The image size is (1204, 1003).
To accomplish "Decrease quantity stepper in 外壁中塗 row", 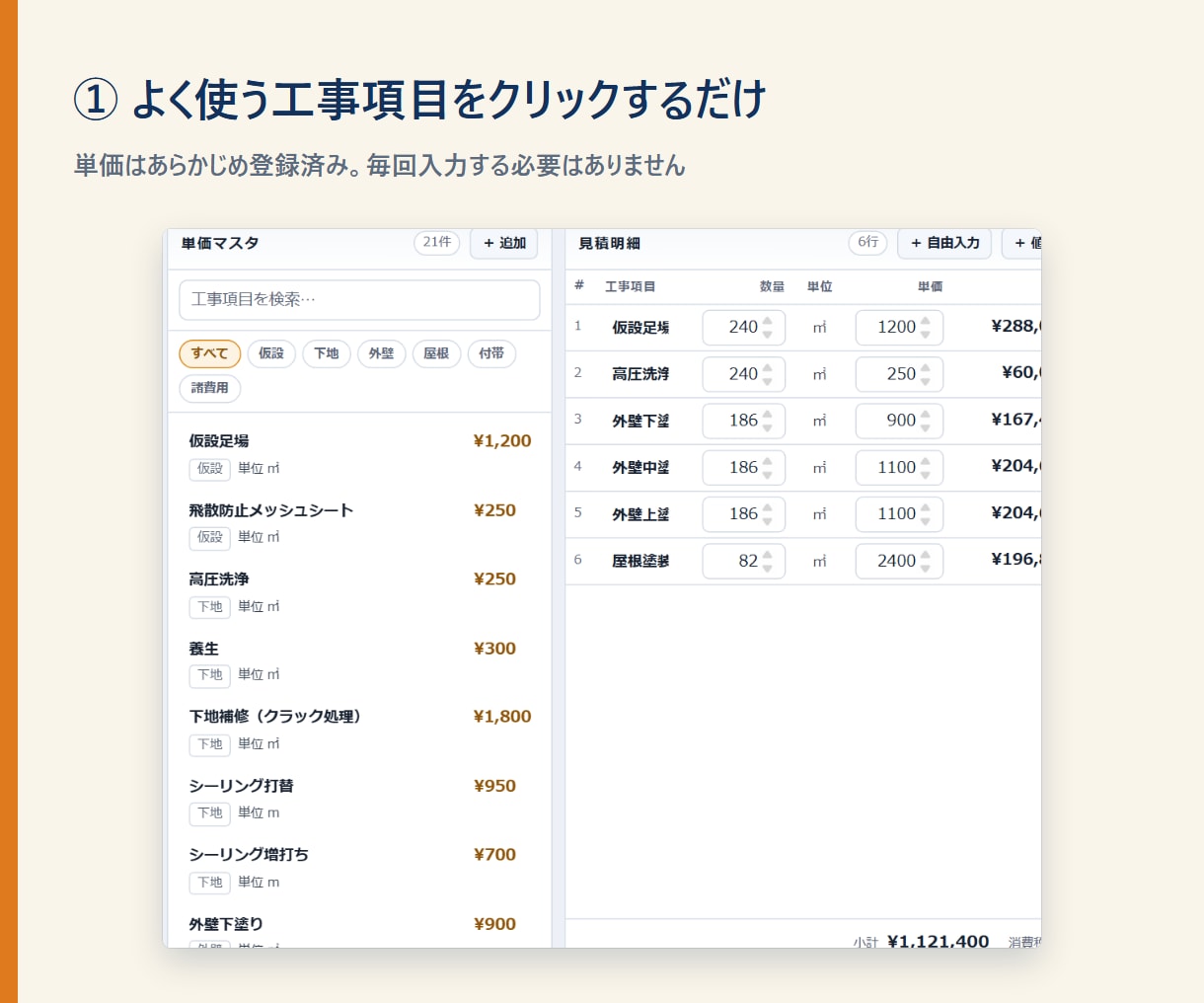I will pyautogui.click(x=768, y=475).
